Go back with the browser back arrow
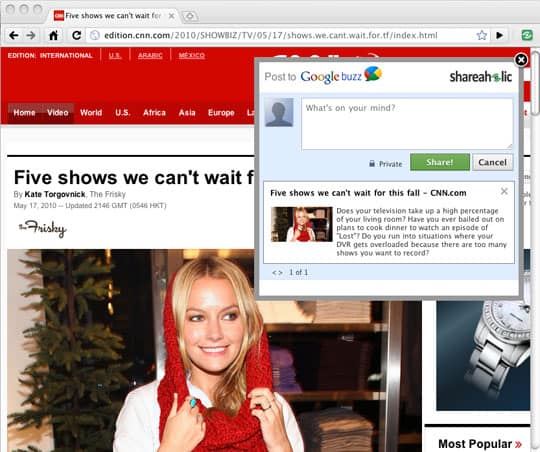The height and width of the screenshot is (452, 540). click(x=13, y=35)
